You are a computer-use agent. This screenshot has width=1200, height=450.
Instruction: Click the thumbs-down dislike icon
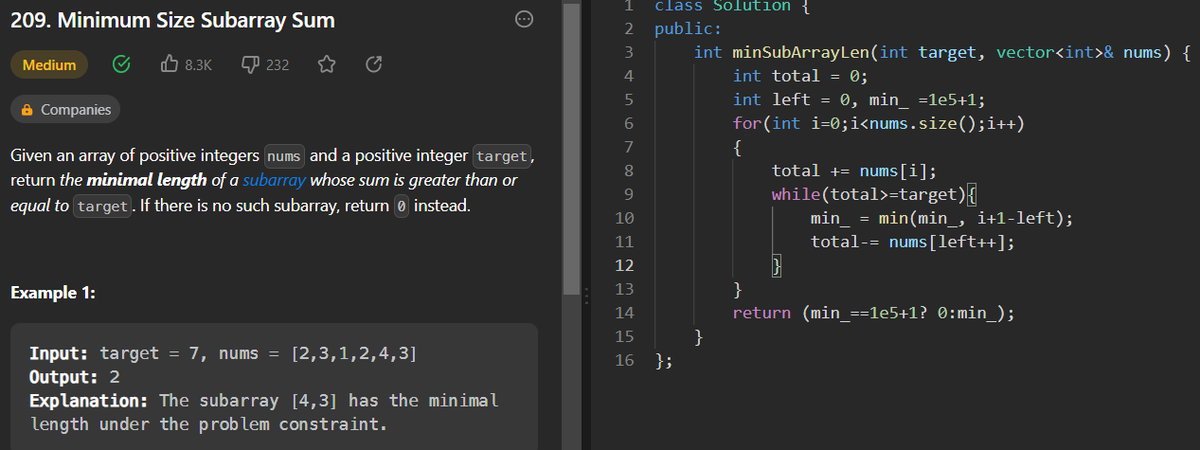(x=252, y=65)
